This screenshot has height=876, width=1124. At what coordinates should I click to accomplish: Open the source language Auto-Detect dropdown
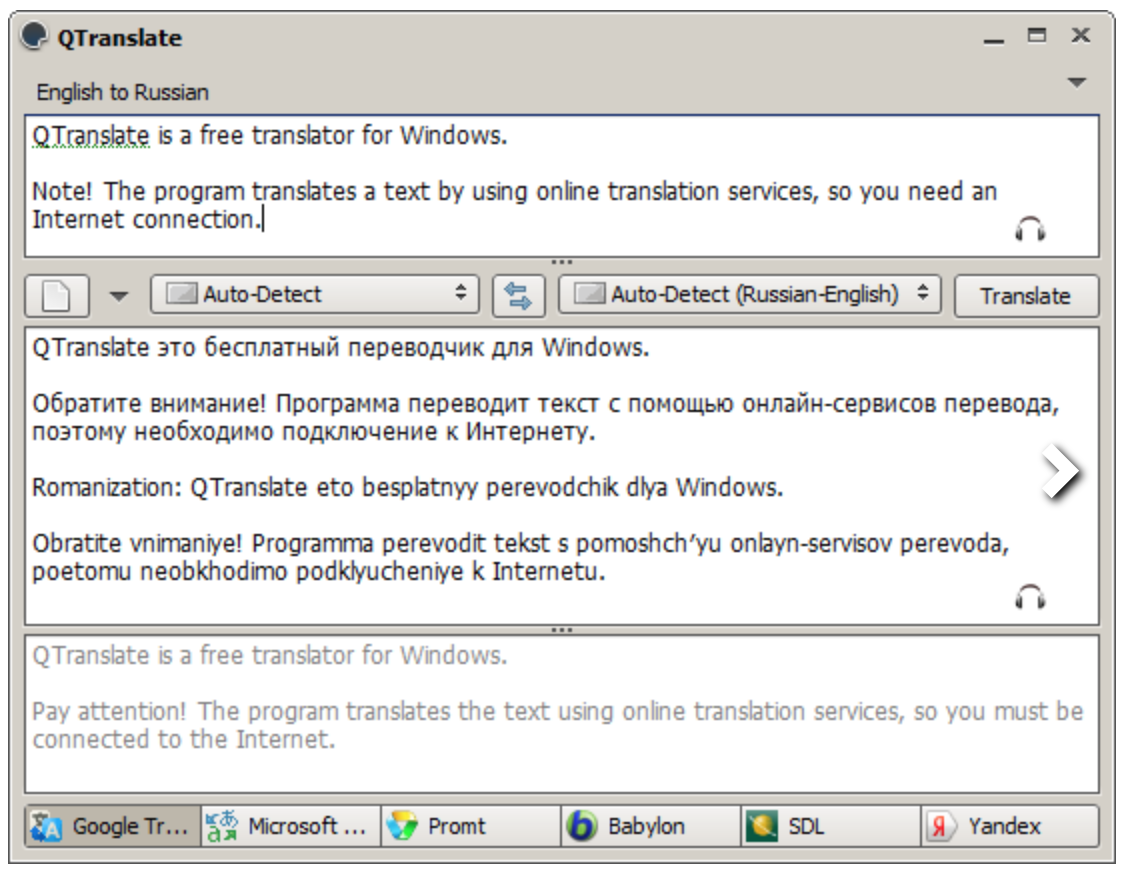tap(317, 295)
